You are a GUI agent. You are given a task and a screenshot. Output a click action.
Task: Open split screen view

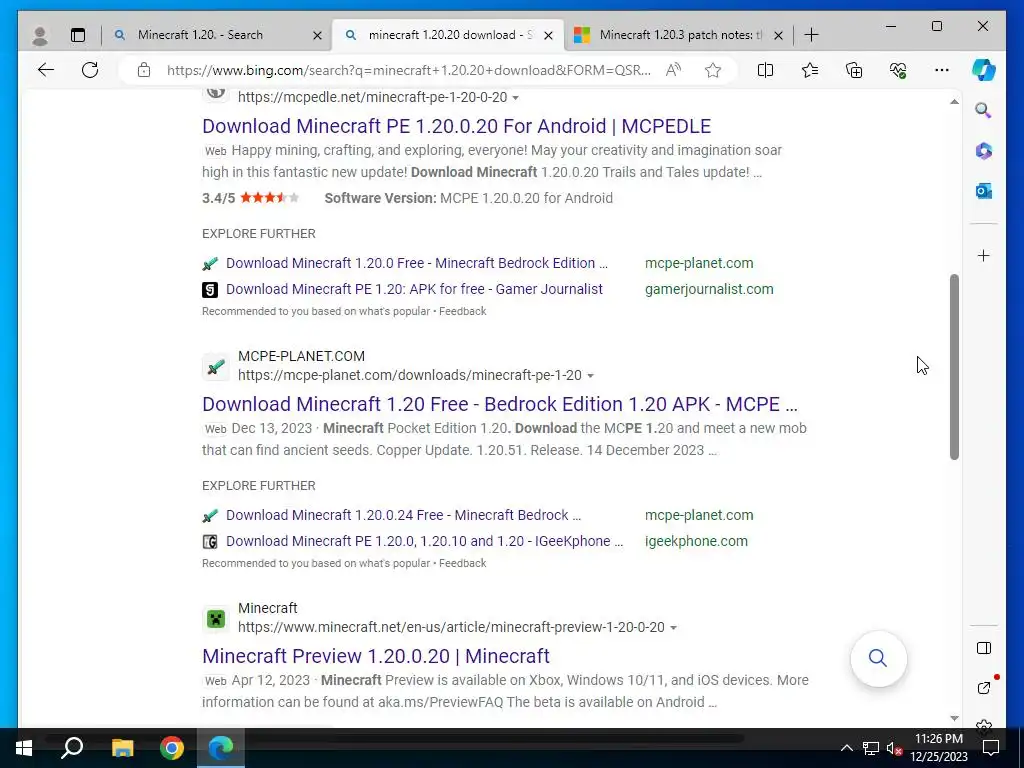tap(765, 70)
